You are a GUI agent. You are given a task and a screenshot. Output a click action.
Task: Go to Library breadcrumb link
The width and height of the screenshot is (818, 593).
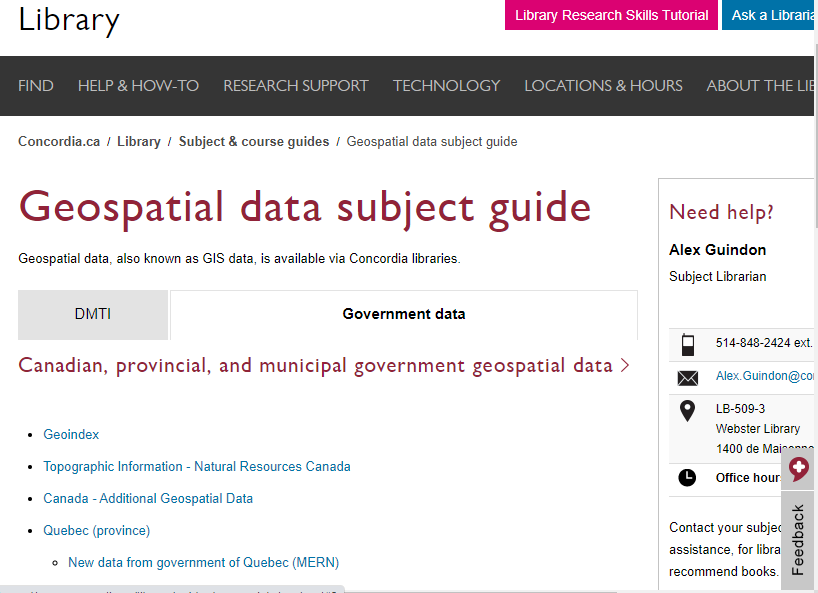[139, 141]
